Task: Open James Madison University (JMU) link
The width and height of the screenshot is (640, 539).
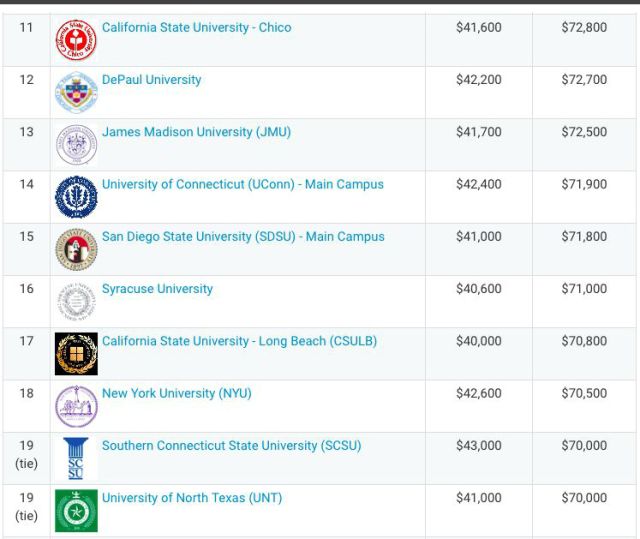Action: (x=196, y=132)
